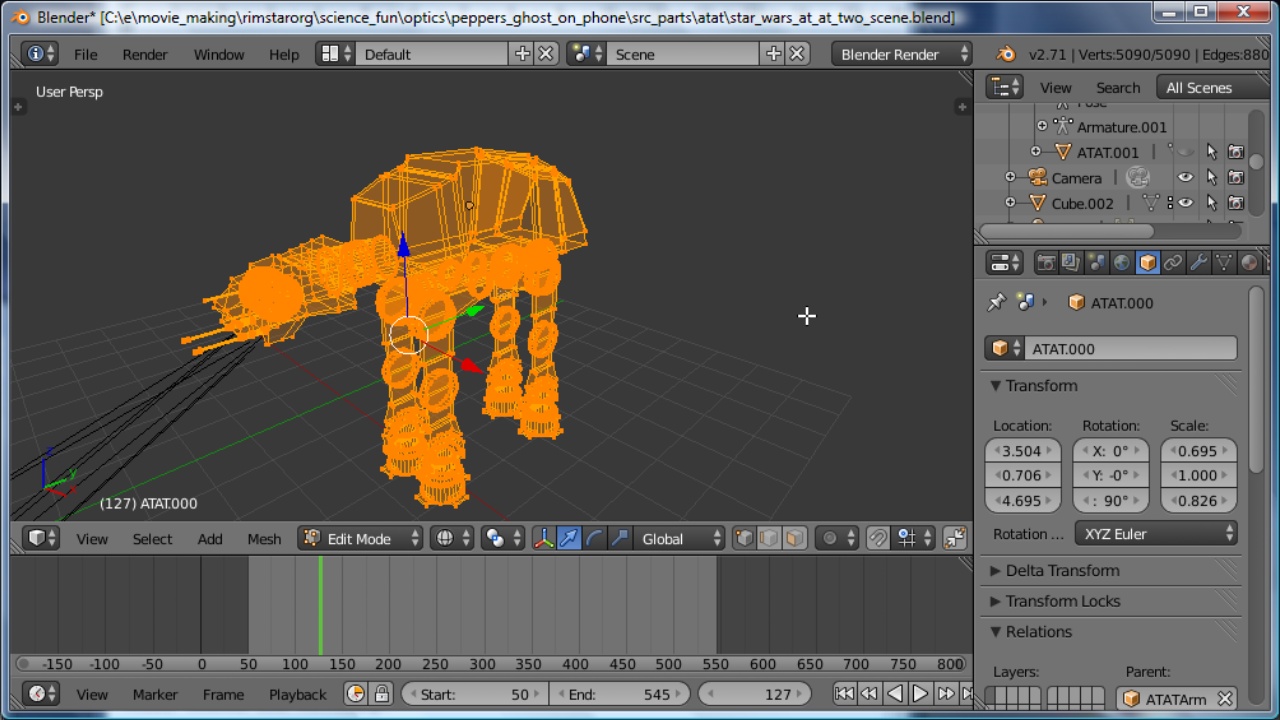
Task: Open the Edit Mode dropdown
Action: tap(361, 538)
